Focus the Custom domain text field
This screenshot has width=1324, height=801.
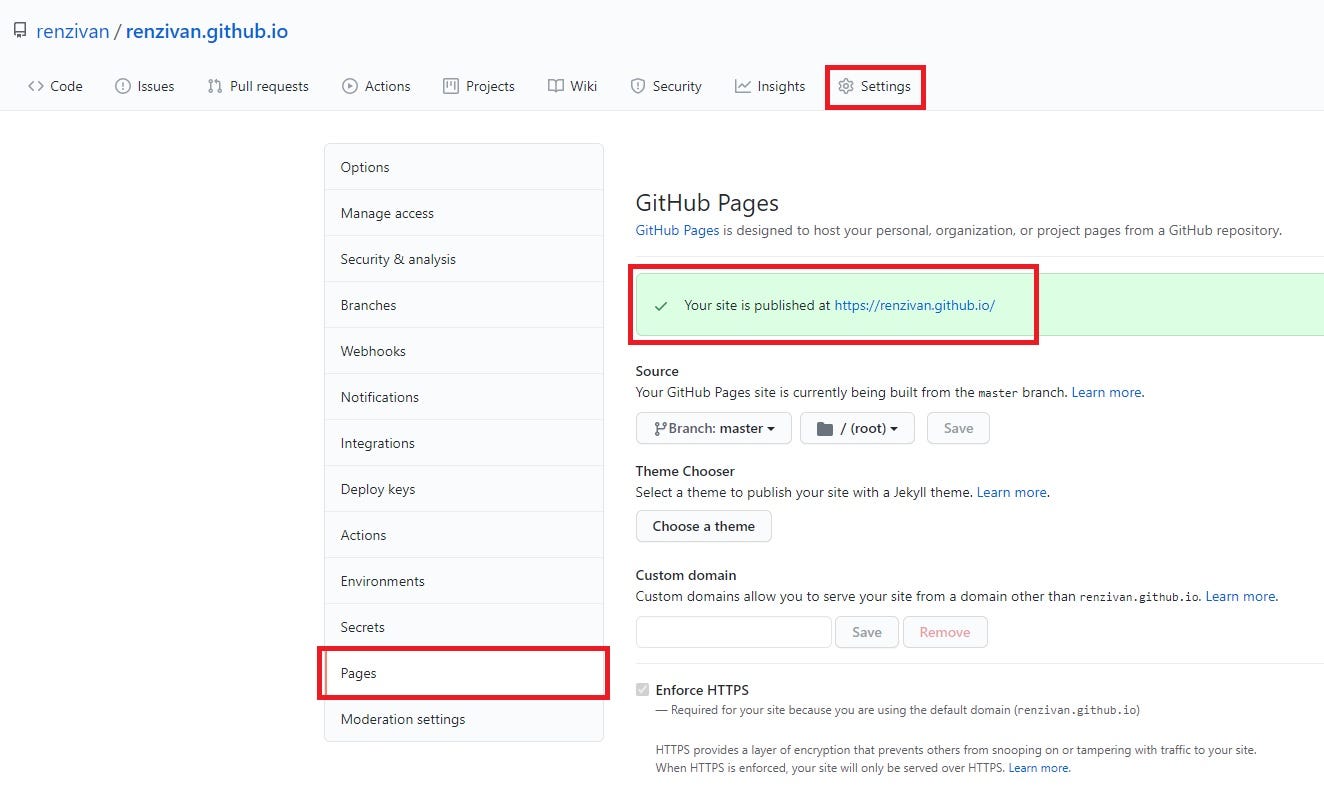[733, 632]
